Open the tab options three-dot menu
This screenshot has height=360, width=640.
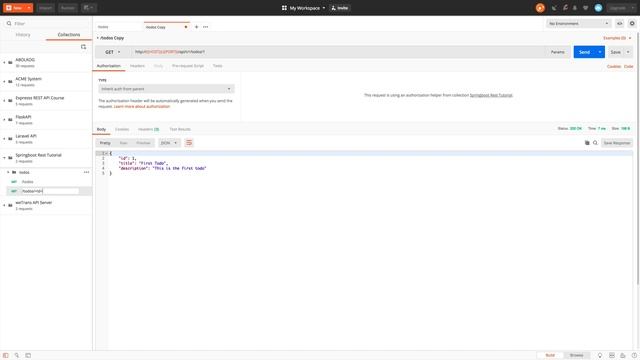point(205,27)
